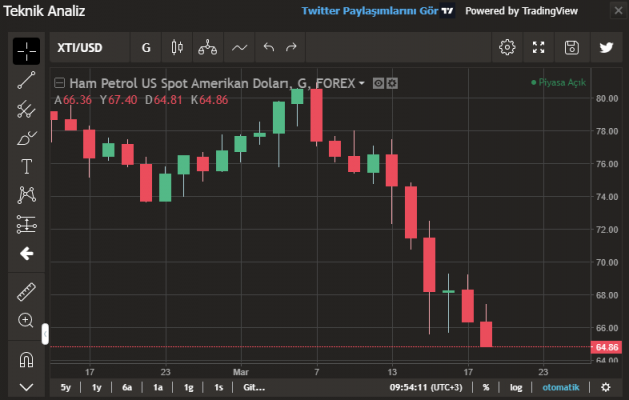The height and width of the screenshot is (400, 629).
Task: Select the long position prediction tool
Action: (26, 224)
